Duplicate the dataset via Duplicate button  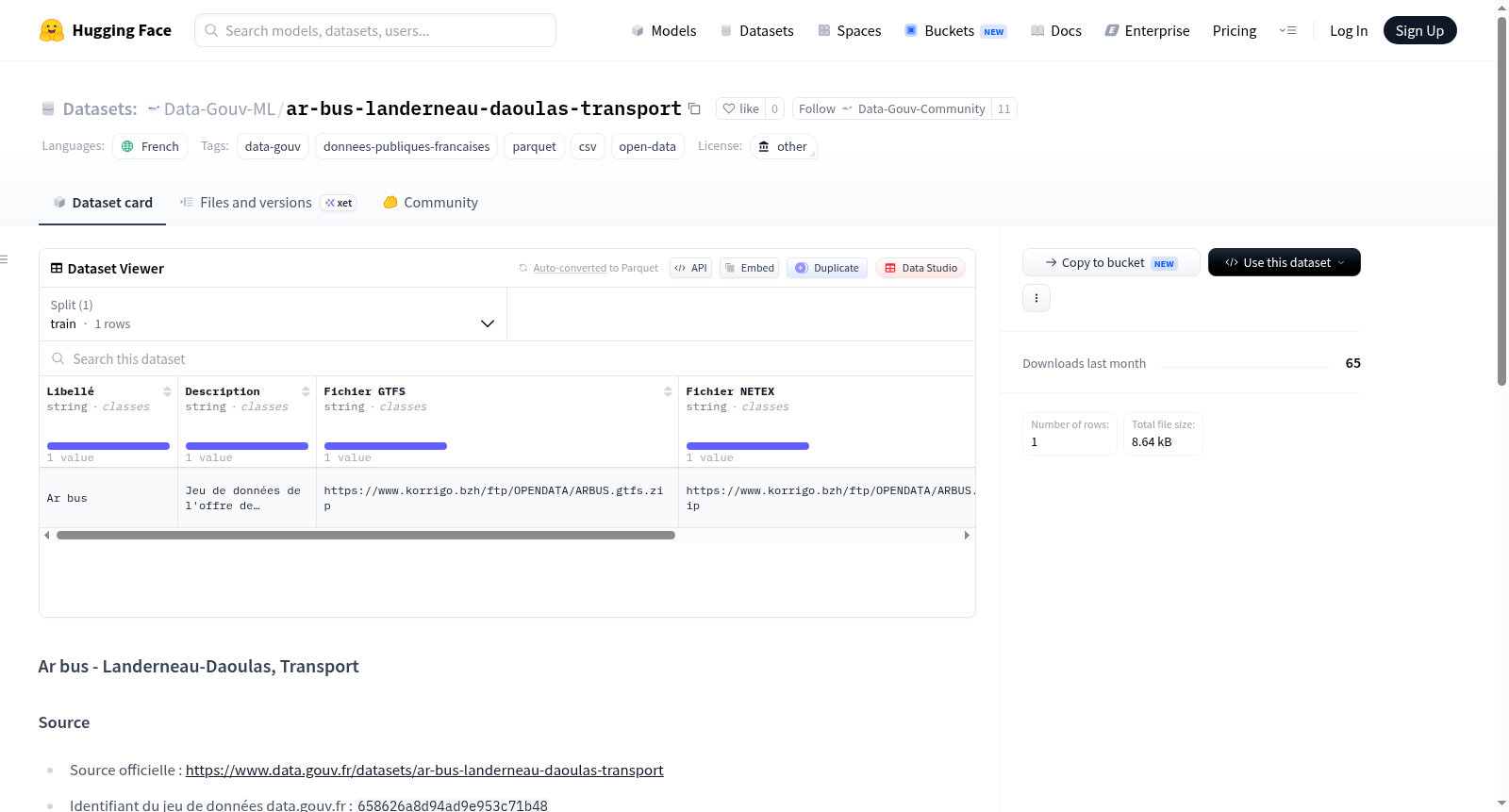(827, 268)
